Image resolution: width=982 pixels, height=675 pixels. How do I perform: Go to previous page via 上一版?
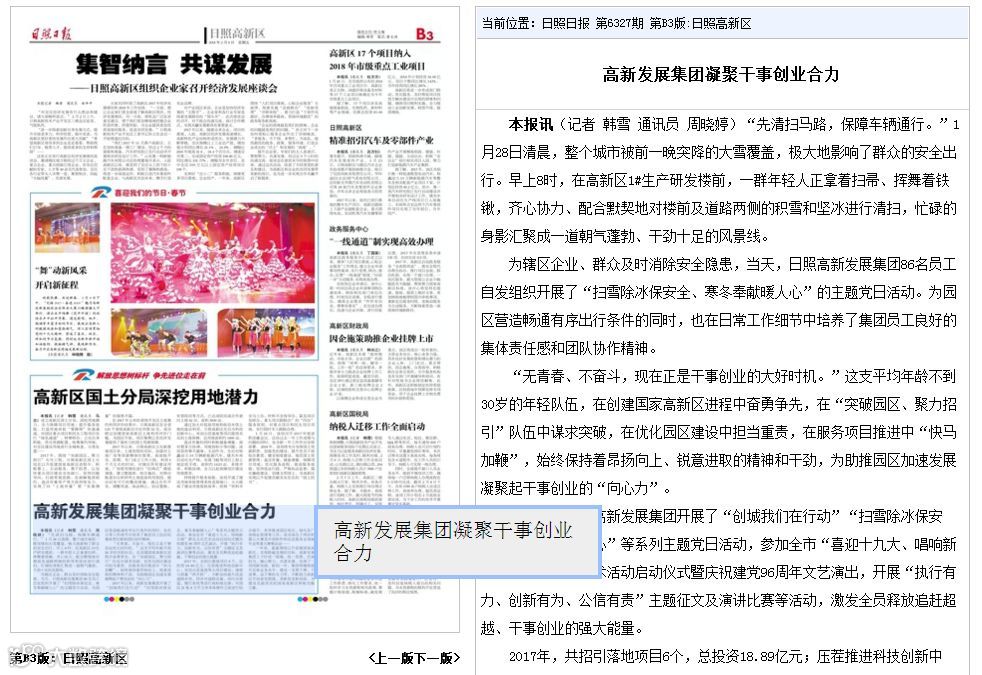pyautogui.click(x=393, y=658)
